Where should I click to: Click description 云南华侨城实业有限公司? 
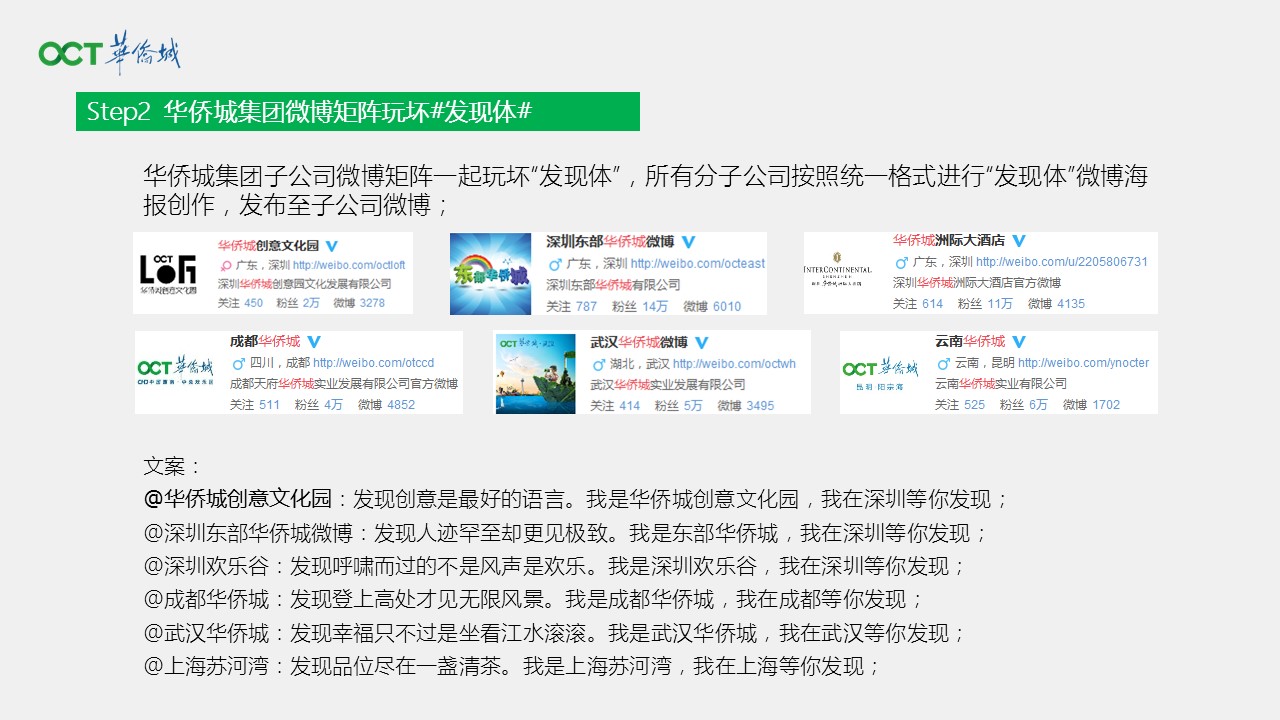click(1001, 383)
